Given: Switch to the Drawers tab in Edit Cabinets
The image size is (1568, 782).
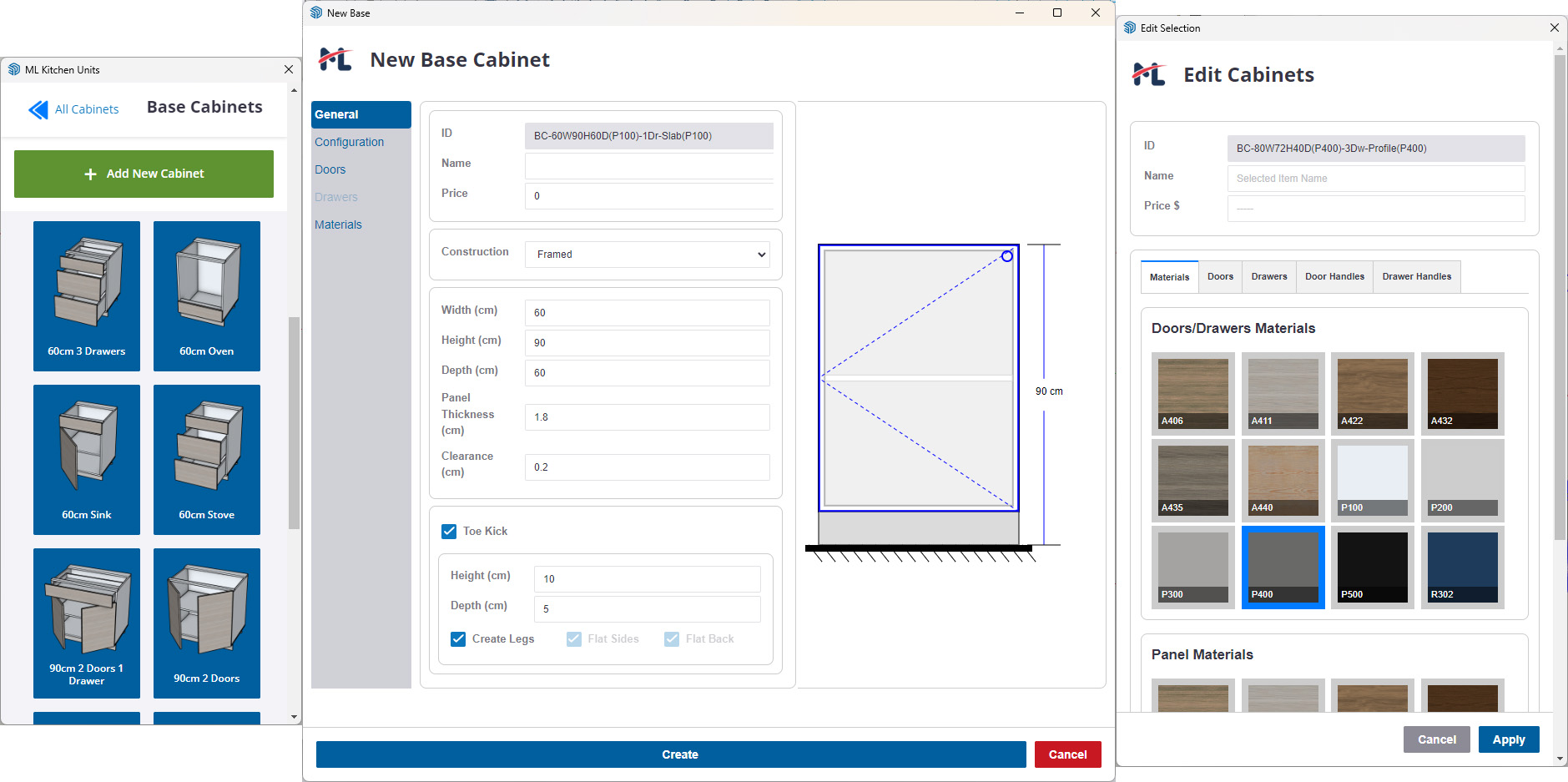Looking at the screenshot, I should point(1268,276).
